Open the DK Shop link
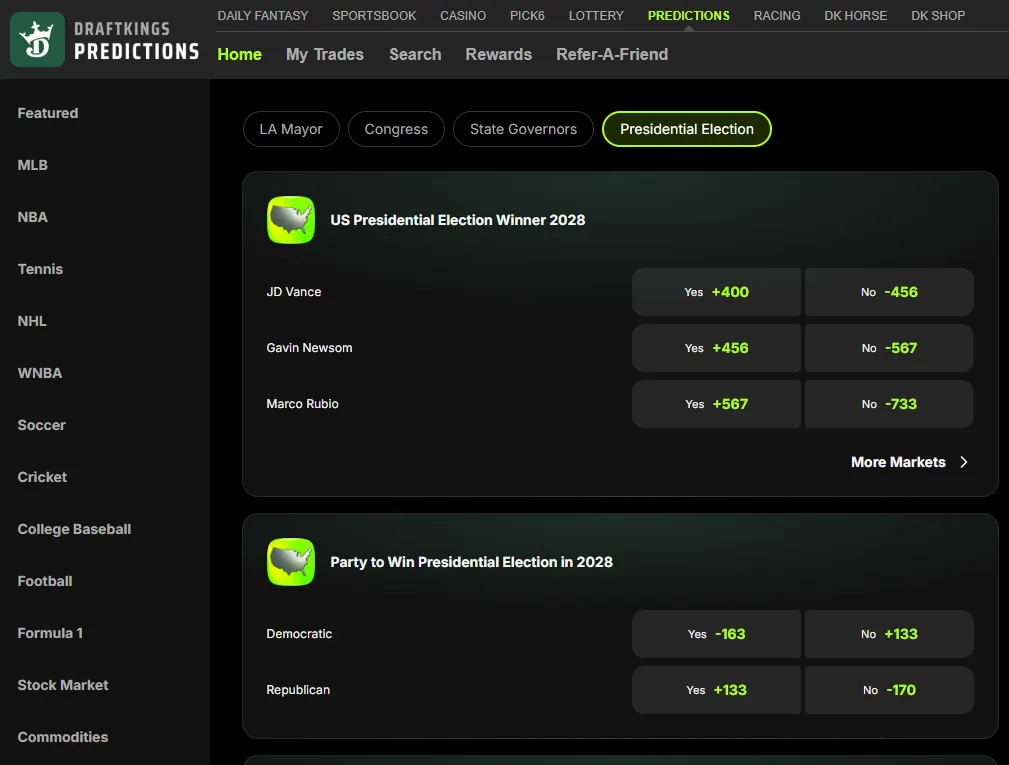The image size is (1009, 765). point(938,15)
